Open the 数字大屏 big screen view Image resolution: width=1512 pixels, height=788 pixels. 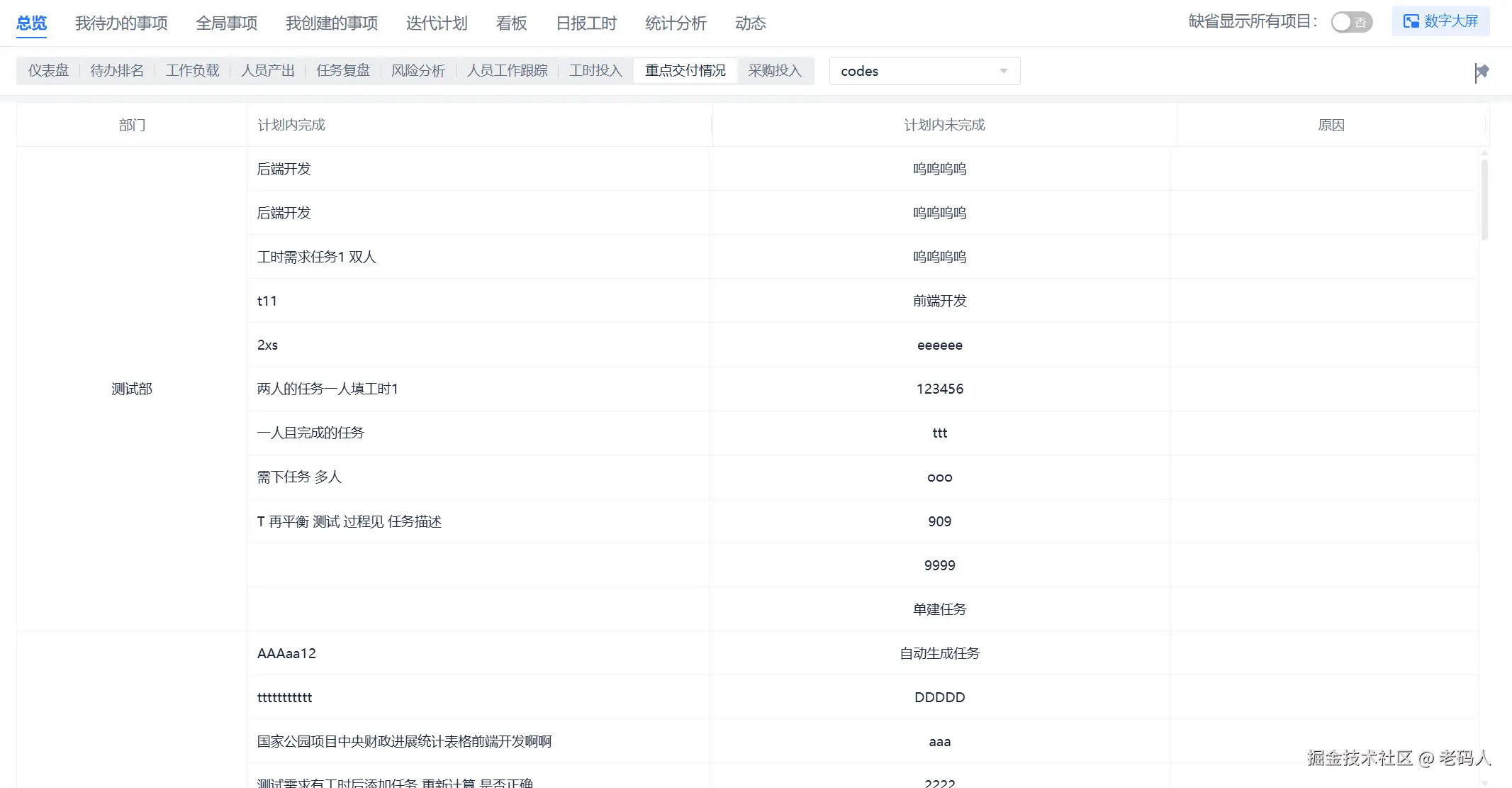click(1440, 21)
